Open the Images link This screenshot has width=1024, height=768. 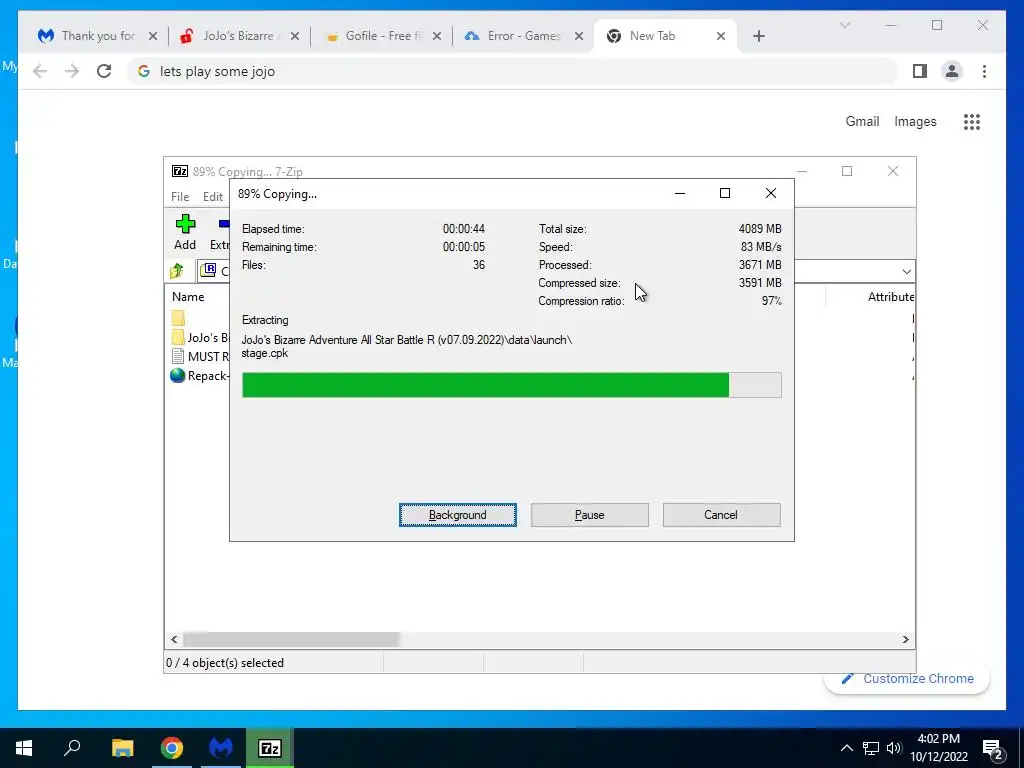(915, 121)
